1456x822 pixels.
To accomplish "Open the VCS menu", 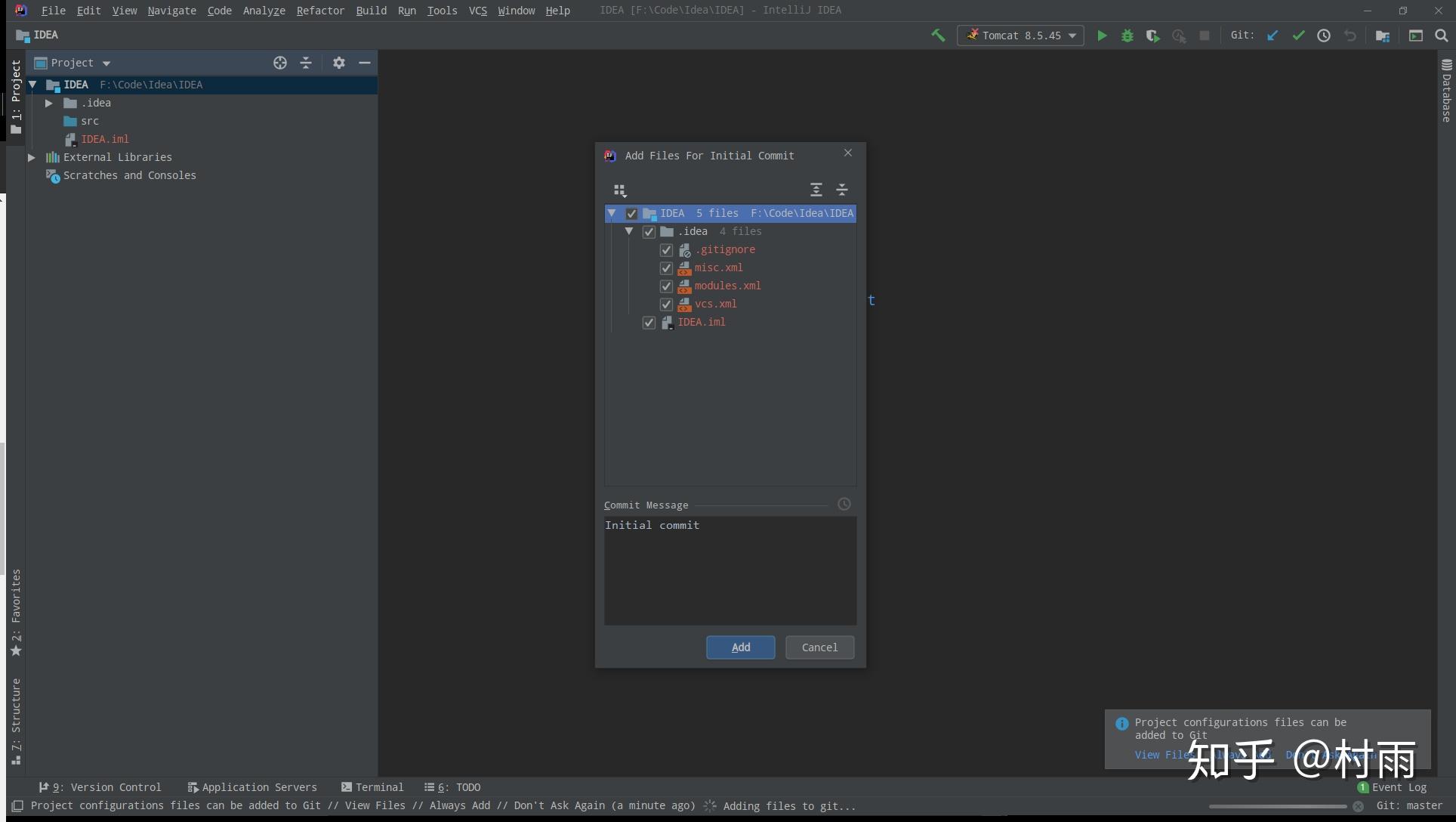I will pyautogui.click(x=477, y=11).
